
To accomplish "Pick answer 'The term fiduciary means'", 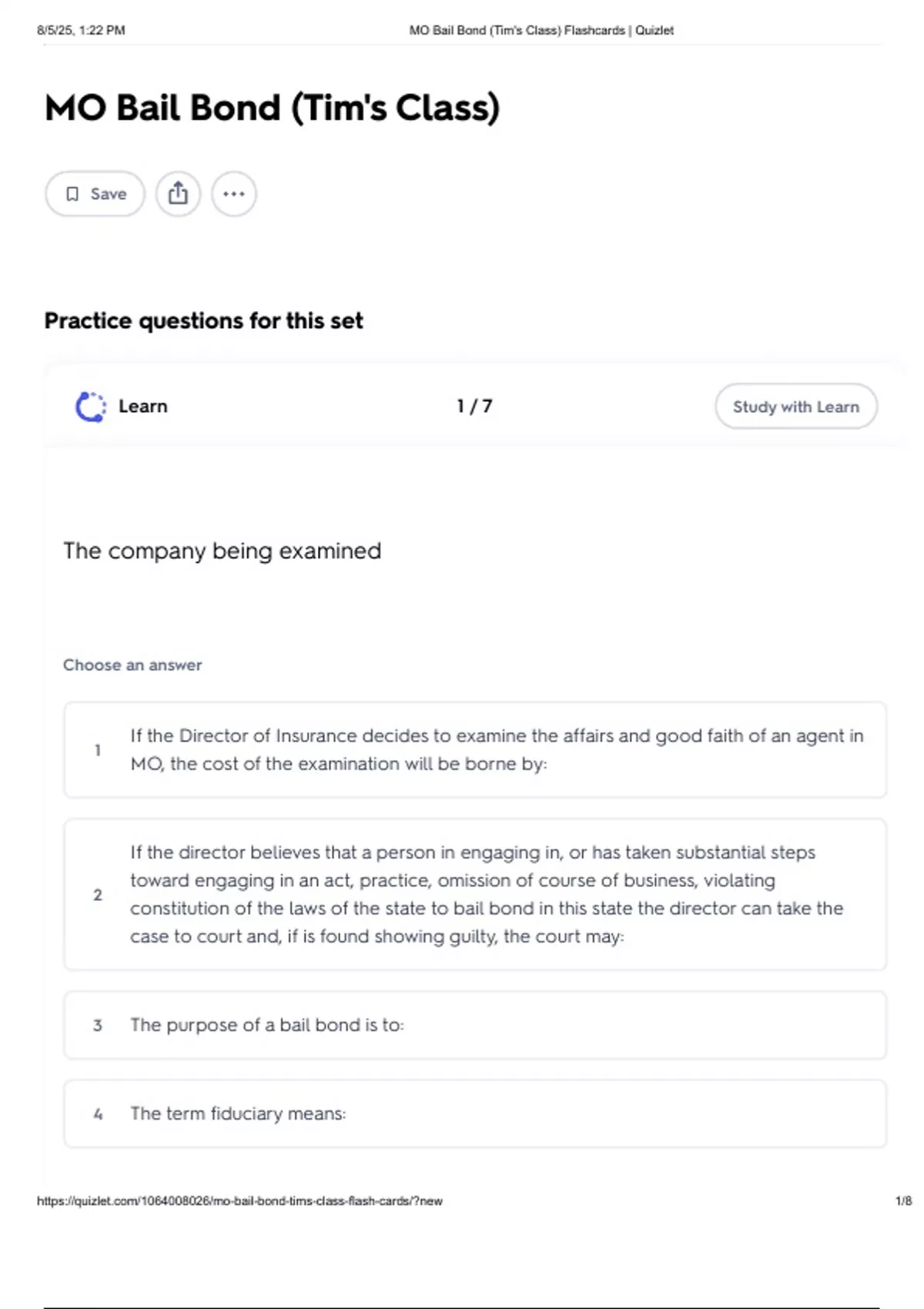I will tap(475, 1113).
